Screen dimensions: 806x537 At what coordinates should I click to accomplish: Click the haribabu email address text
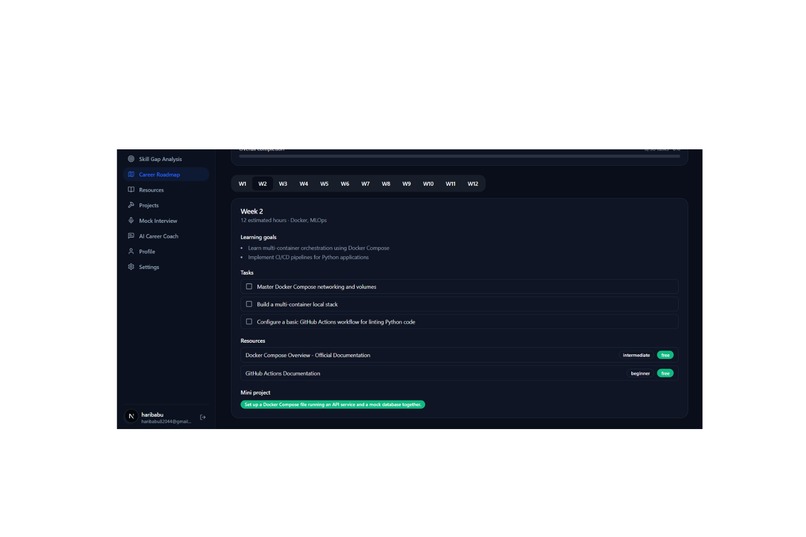pos(166,421)
